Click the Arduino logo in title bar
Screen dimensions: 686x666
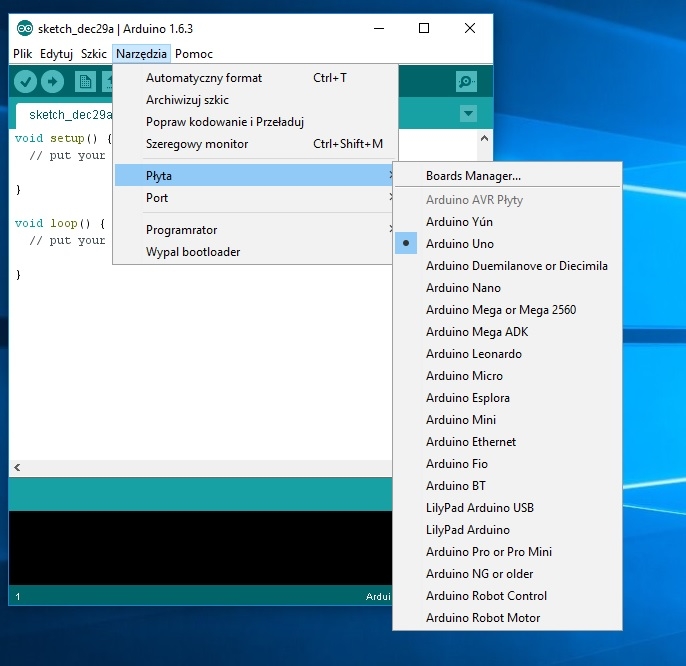point(25,28)
